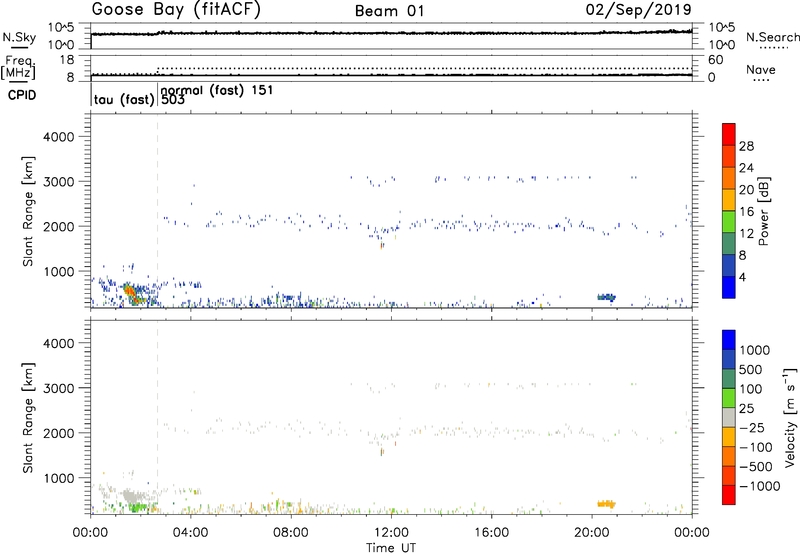
Task: Click the Velocity panel 'Slant Range [km]' label
Action: 28,418
